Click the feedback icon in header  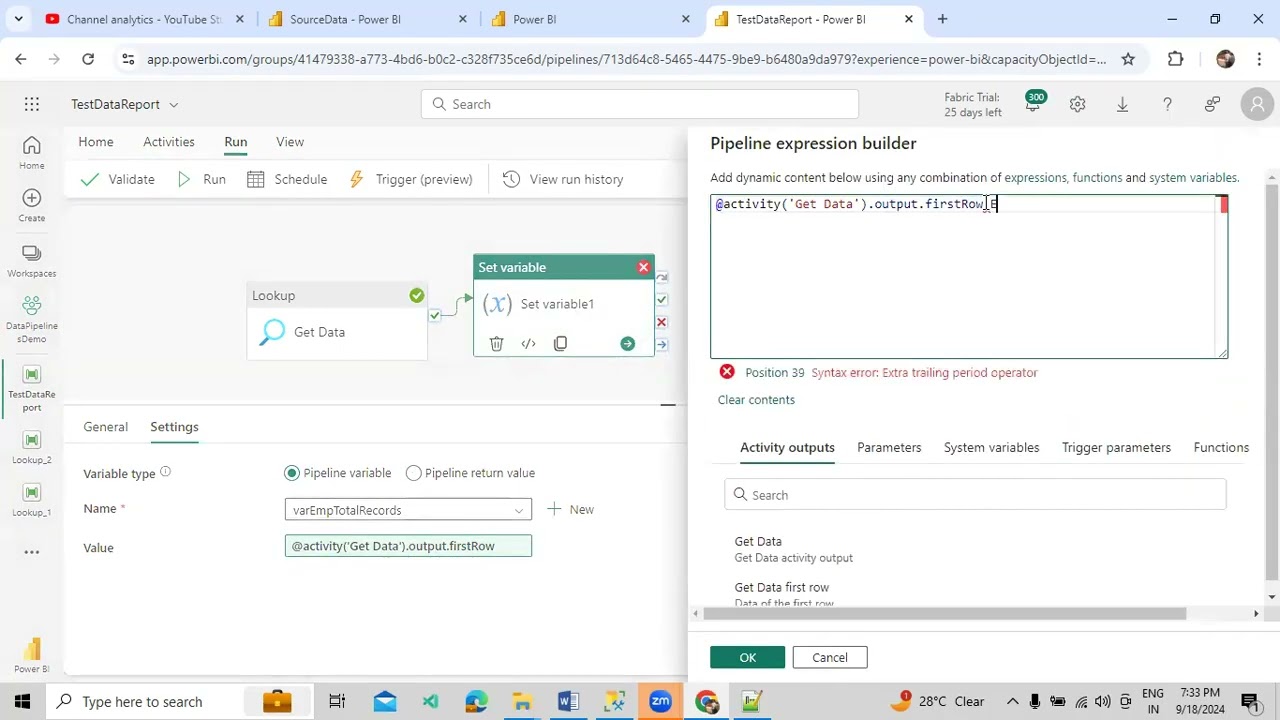click(1212, 104)
